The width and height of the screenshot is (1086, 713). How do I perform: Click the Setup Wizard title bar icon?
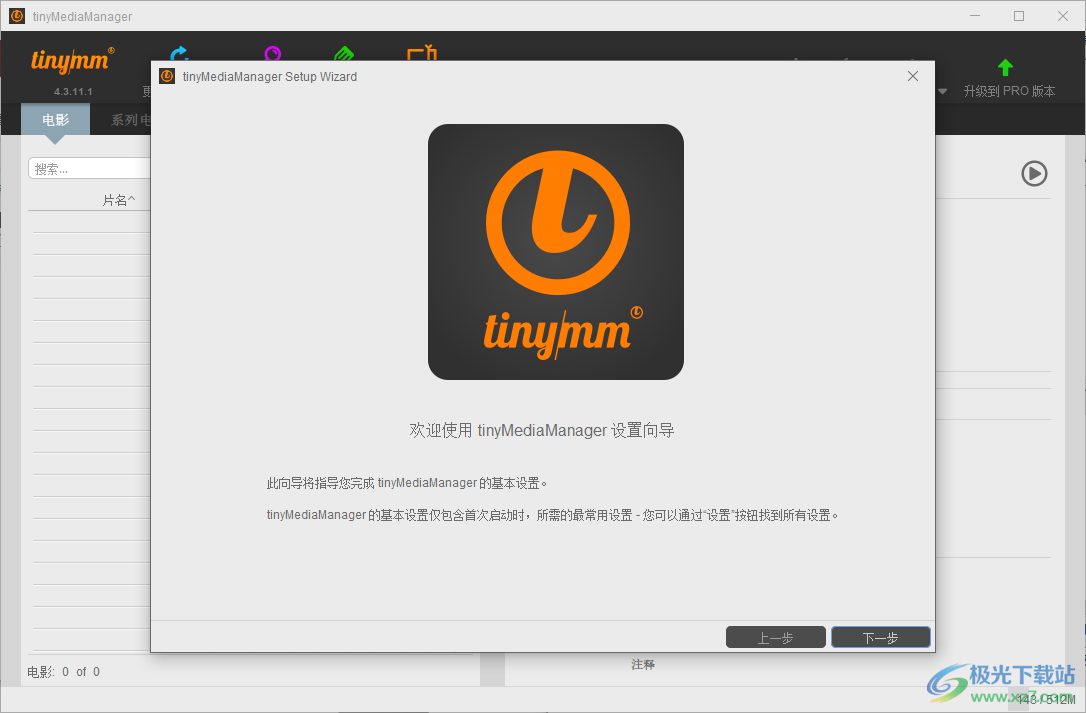pyautogui.click(x=167, y=76)
